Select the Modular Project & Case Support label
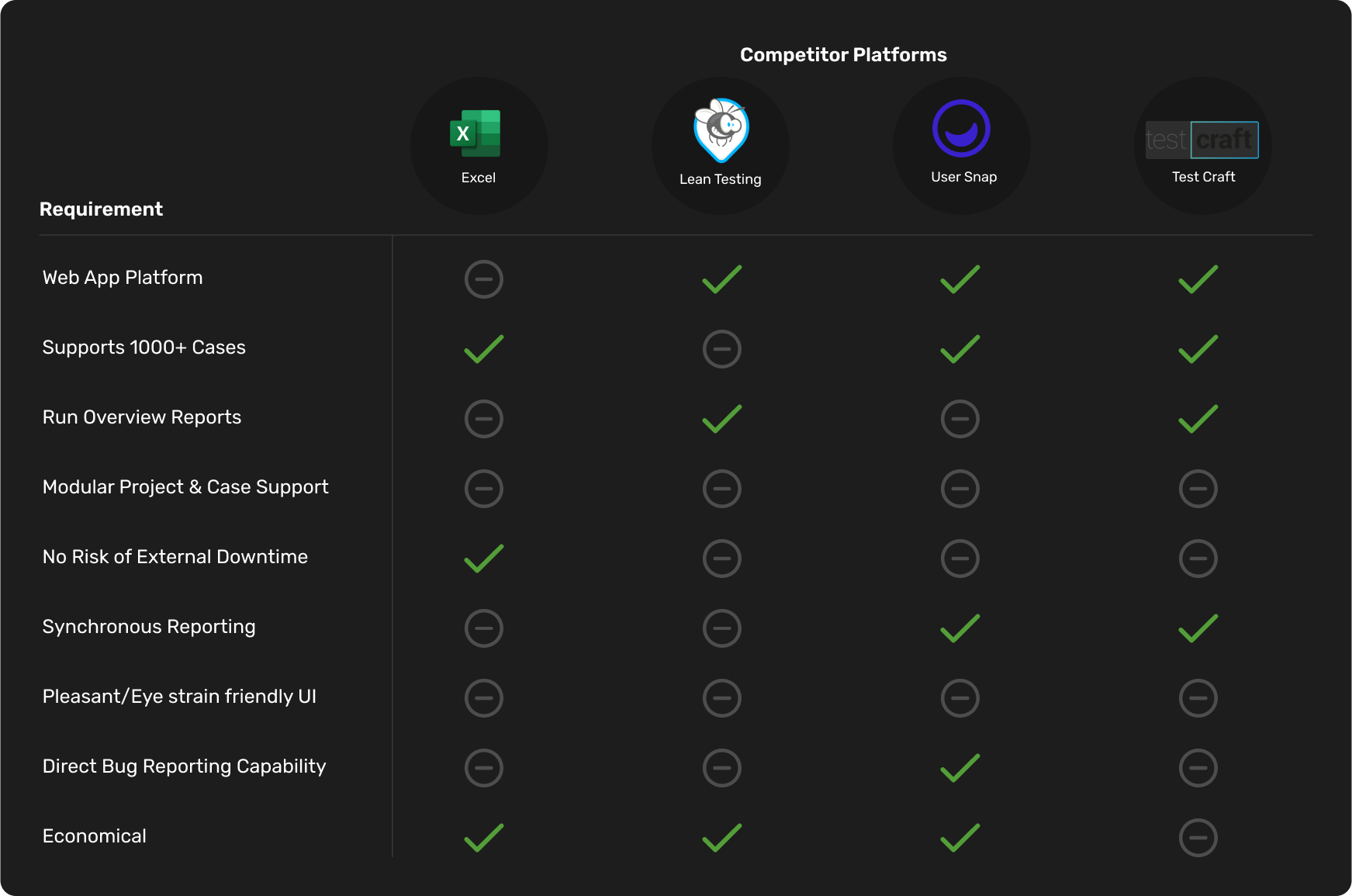Viewport: 1352px width, 896px height. (x=185, y=487)
